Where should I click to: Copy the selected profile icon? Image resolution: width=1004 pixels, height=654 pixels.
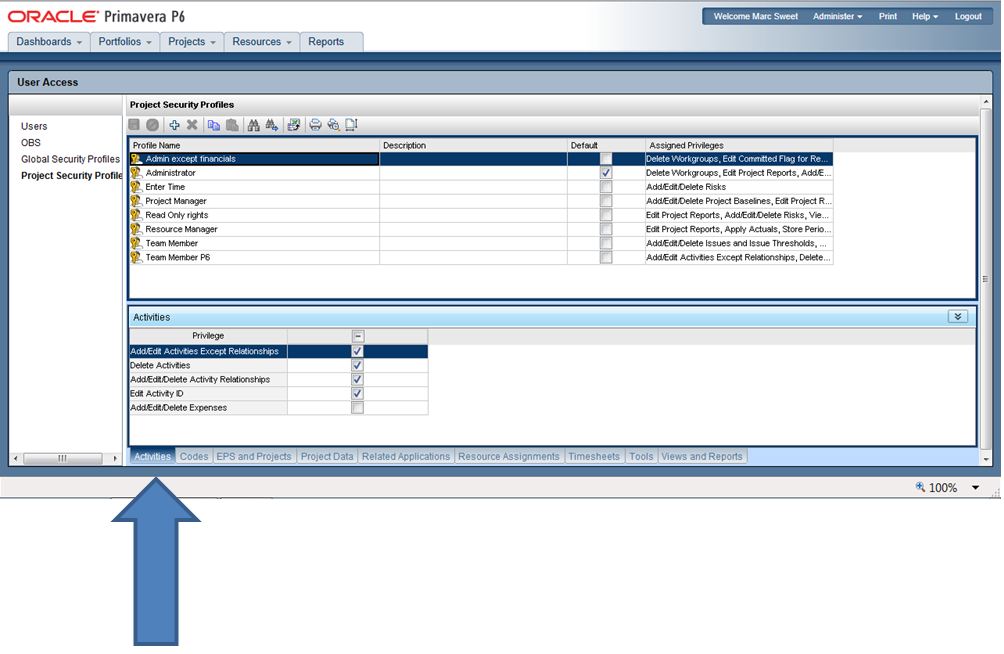[x=214, y=125]
